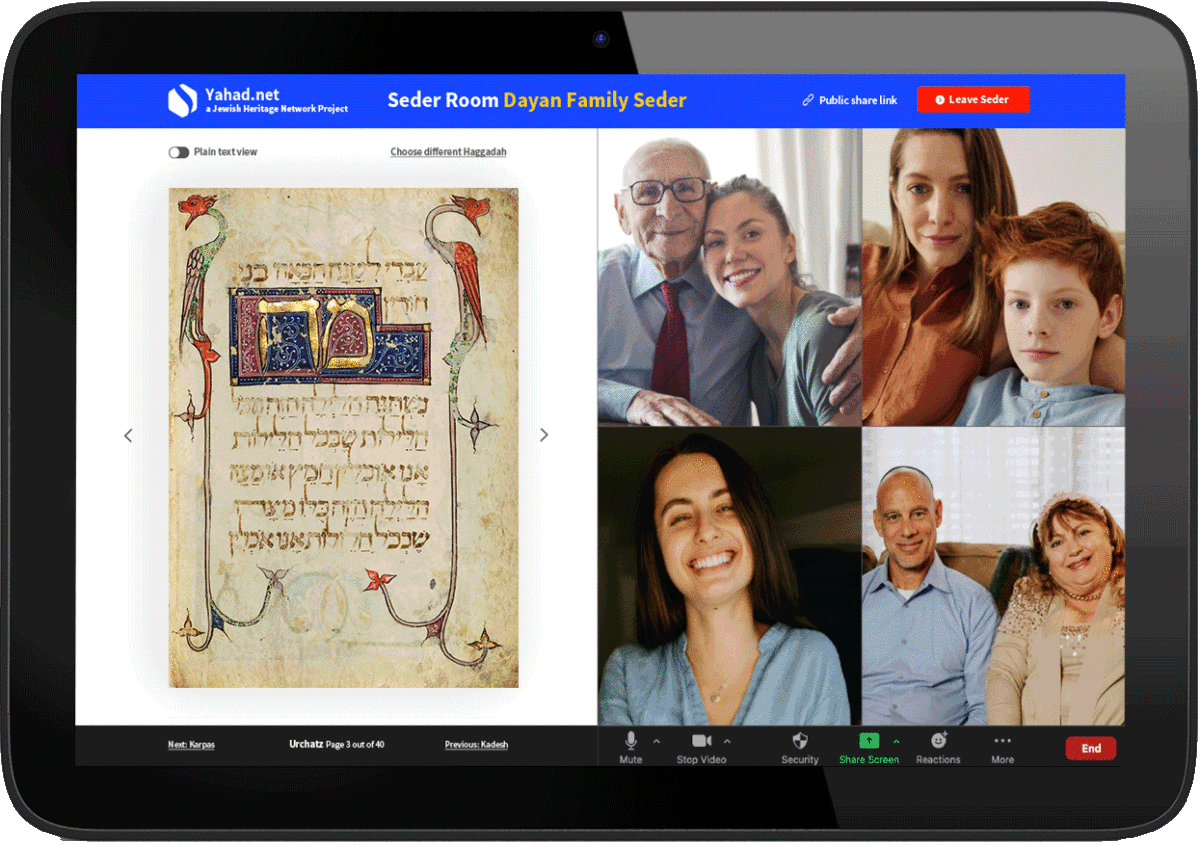Open the More options menu
1200x845 pixels.
pos(1002,746)
